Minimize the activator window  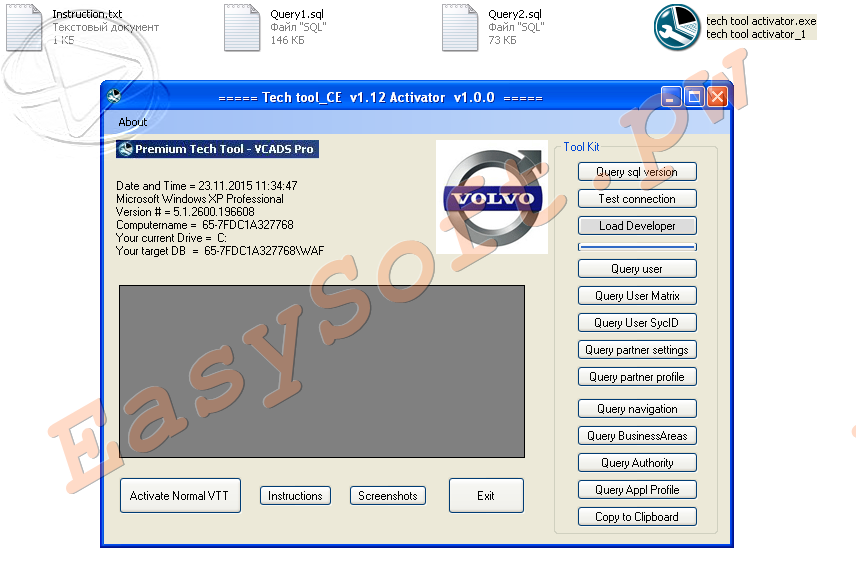point(670,97)
